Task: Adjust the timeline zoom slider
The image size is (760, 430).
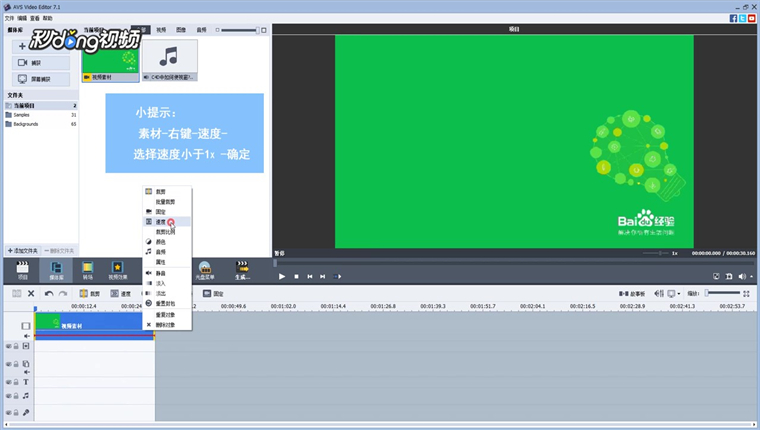Action: pos(723,293)
